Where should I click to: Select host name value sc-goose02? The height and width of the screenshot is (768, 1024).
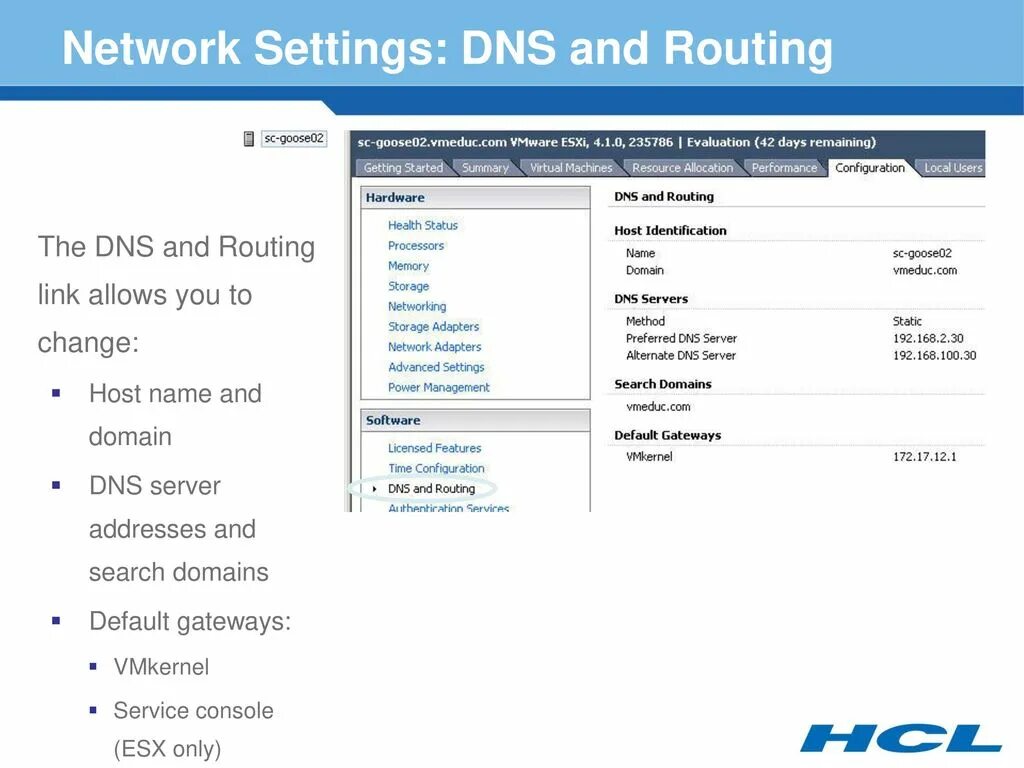pos(922,253)
